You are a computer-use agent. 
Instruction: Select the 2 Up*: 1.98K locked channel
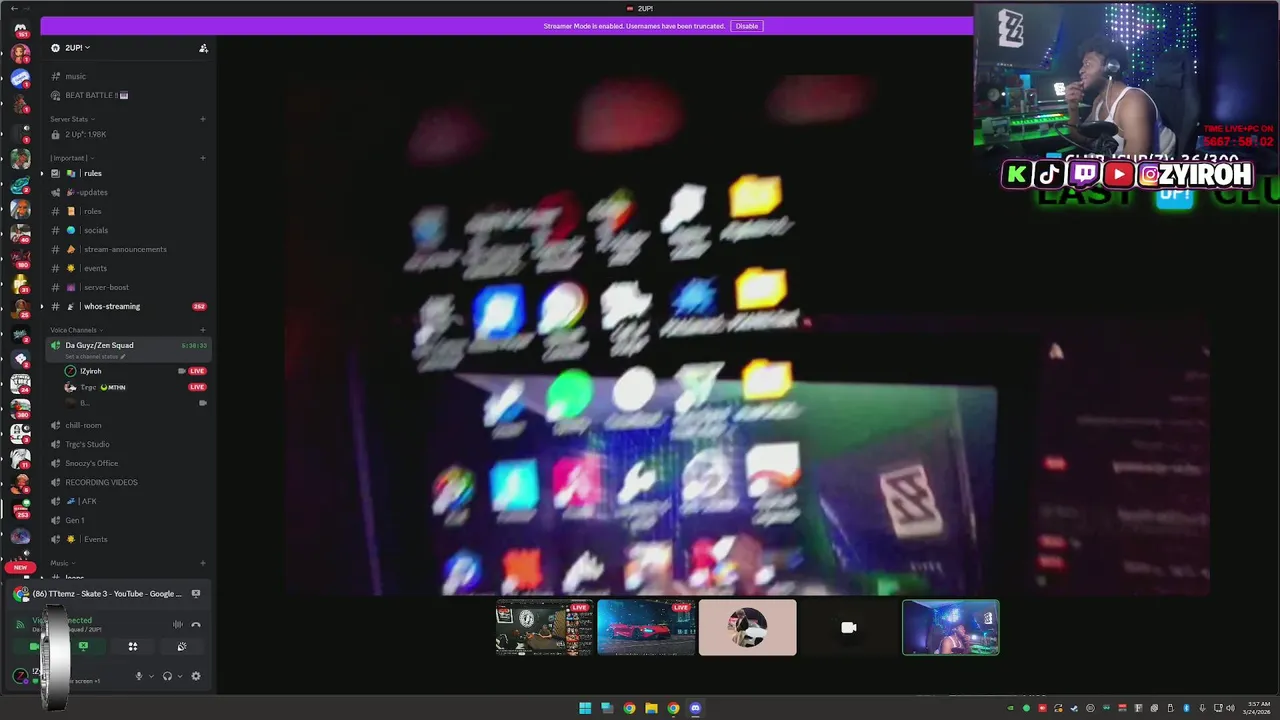point(128,134)
